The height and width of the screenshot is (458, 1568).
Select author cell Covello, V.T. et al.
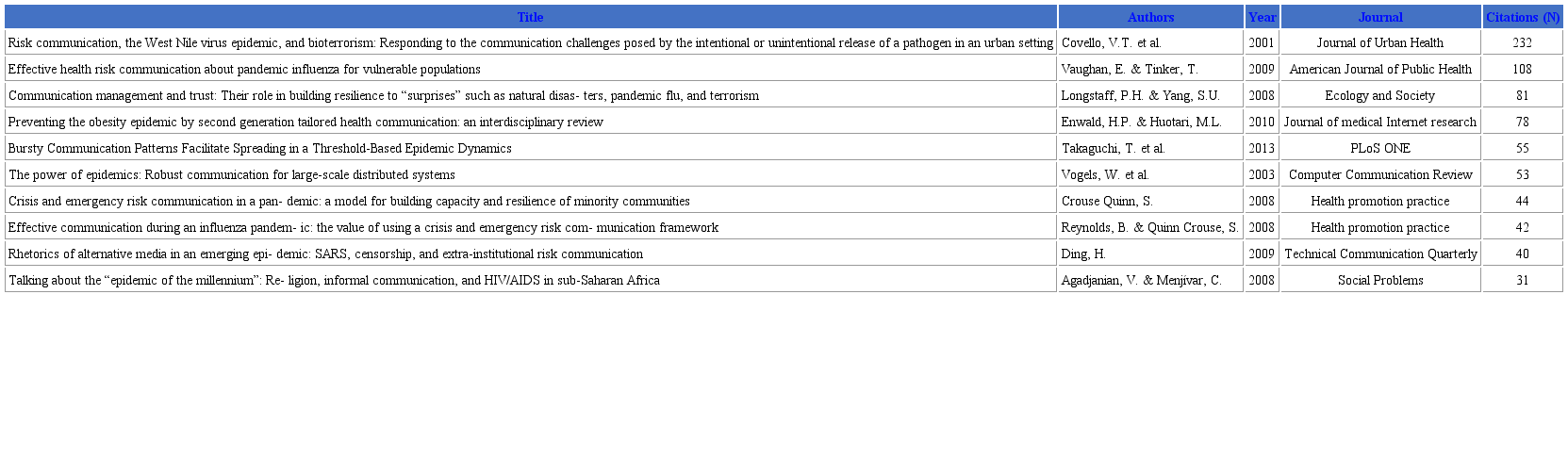coord(1111,43)
